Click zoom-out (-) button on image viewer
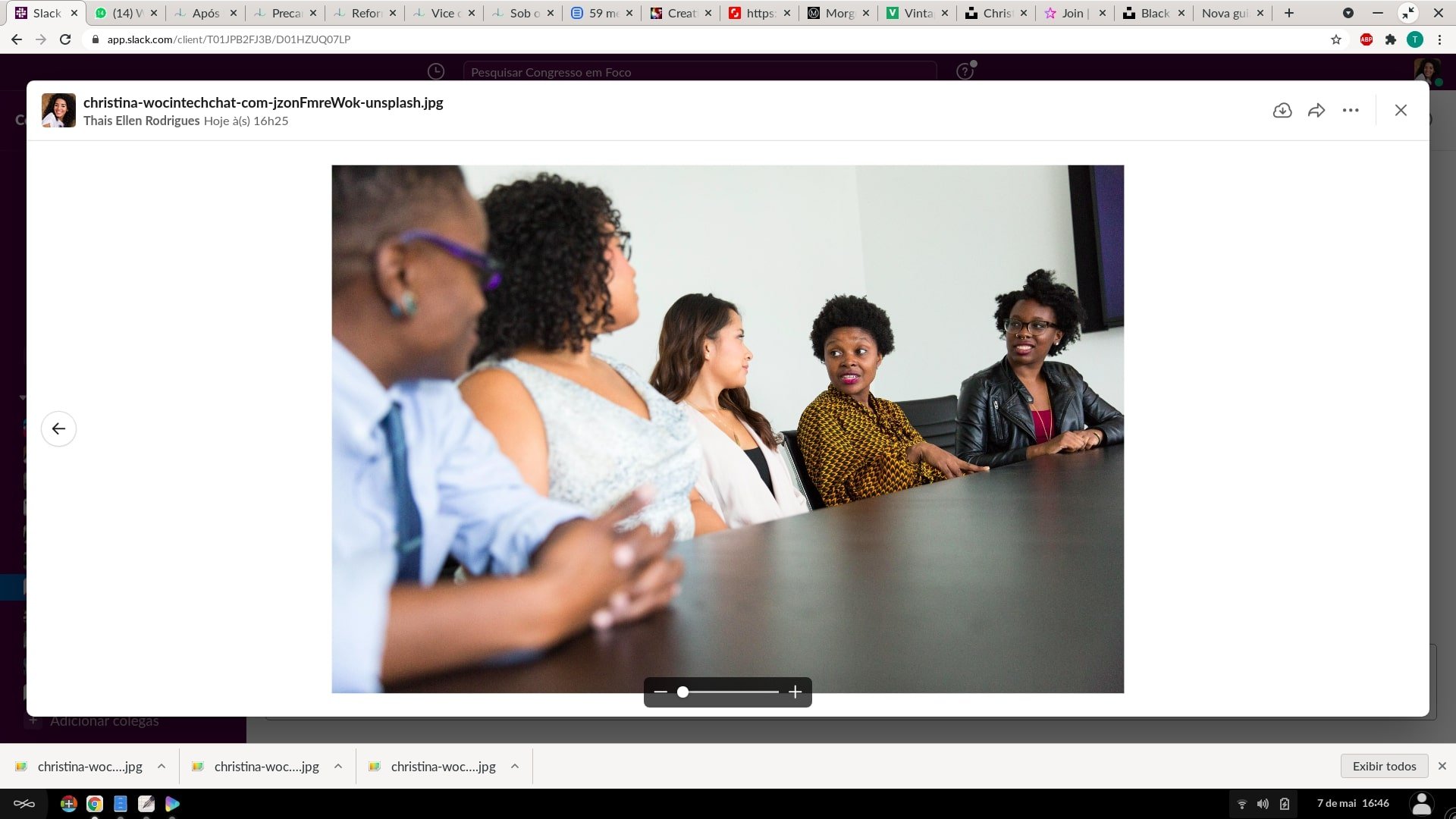Screen dimensions: 1456x819 [660, 691]
